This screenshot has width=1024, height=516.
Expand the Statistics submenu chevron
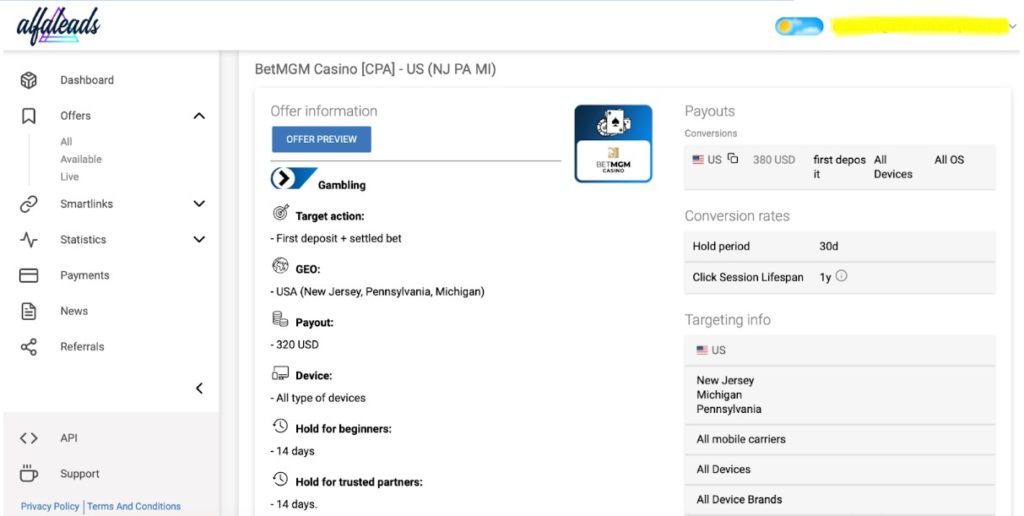[199, 240]
